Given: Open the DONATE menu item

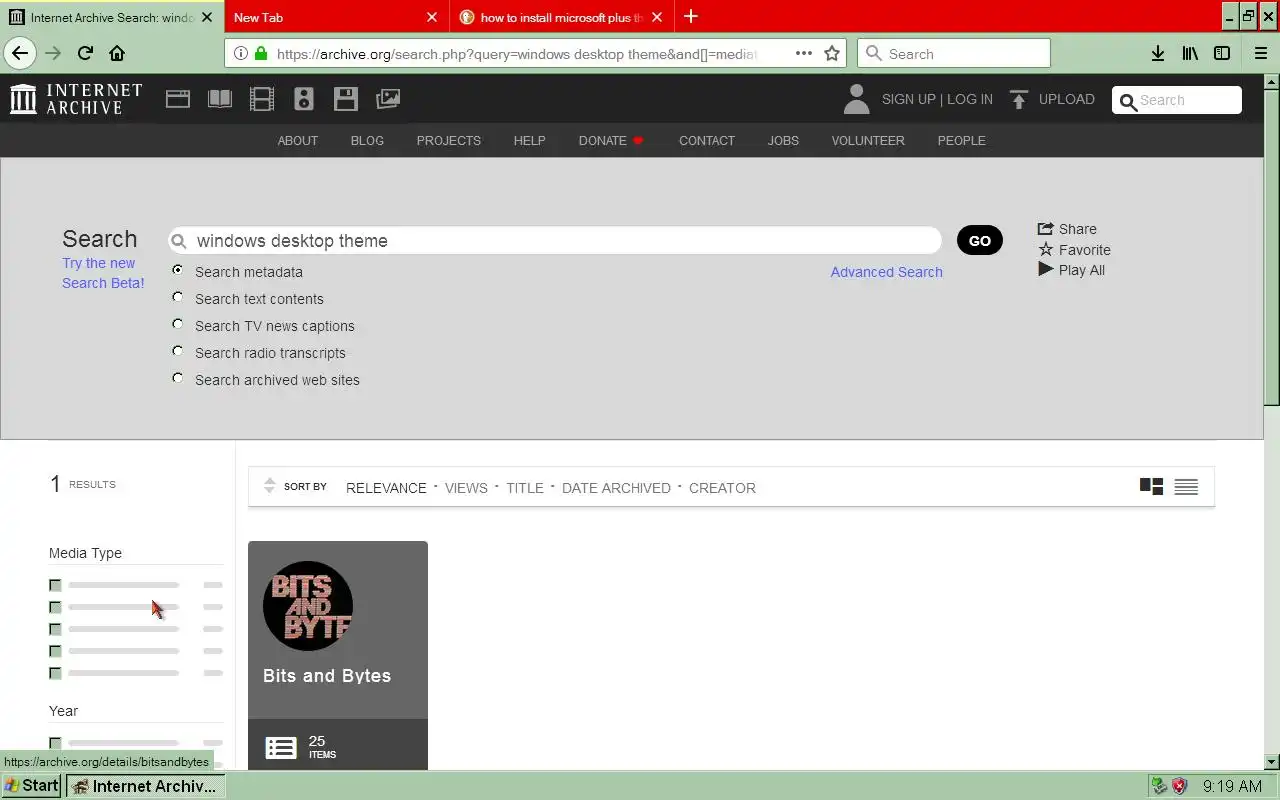Looking at the screenshot, I should pos(611,141).
